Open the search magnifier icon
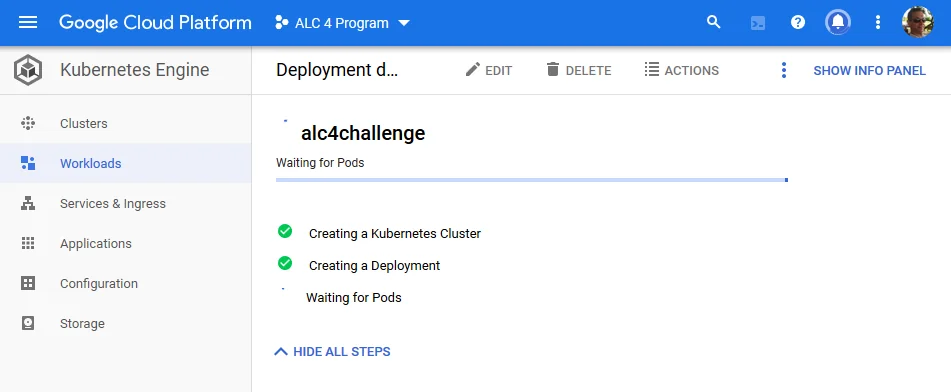Viewport: 951px width, 392px height. tap(714, 22)
